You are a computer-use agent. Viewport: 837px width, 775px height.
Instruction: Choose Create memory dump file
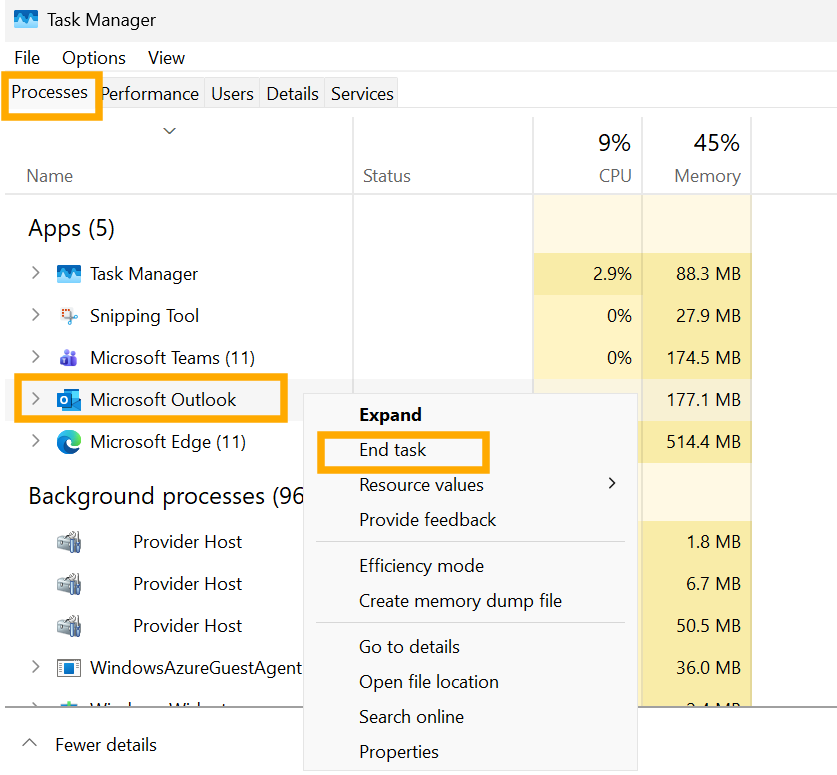coord(461,601)
